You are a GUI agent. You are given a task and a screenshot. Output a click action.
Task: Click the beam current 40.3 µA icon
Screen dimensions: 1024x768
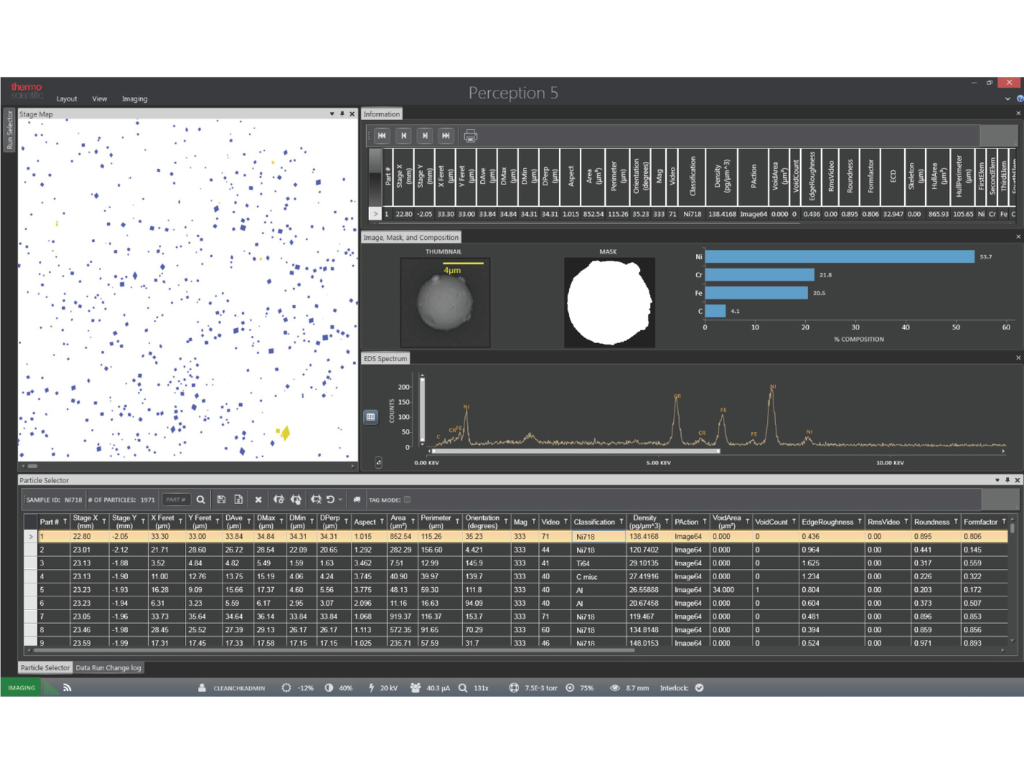point(415,688)
